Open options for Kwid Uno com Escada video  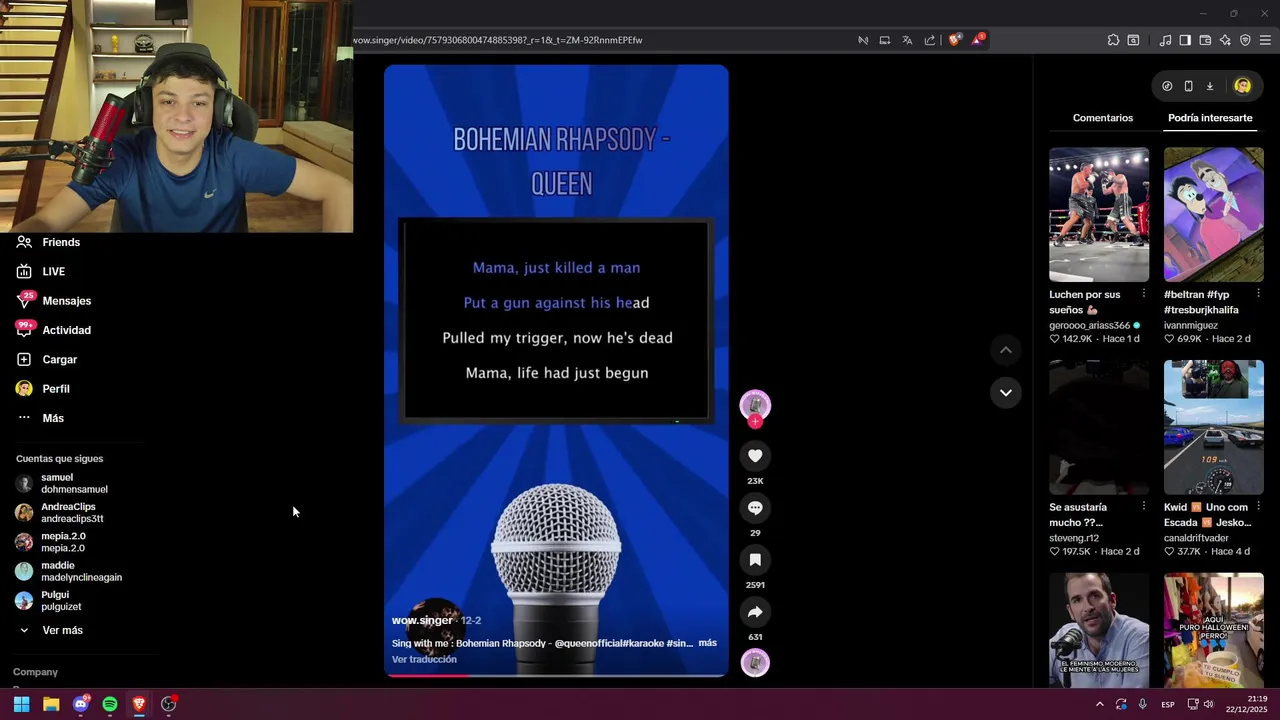pos(1258,507)
